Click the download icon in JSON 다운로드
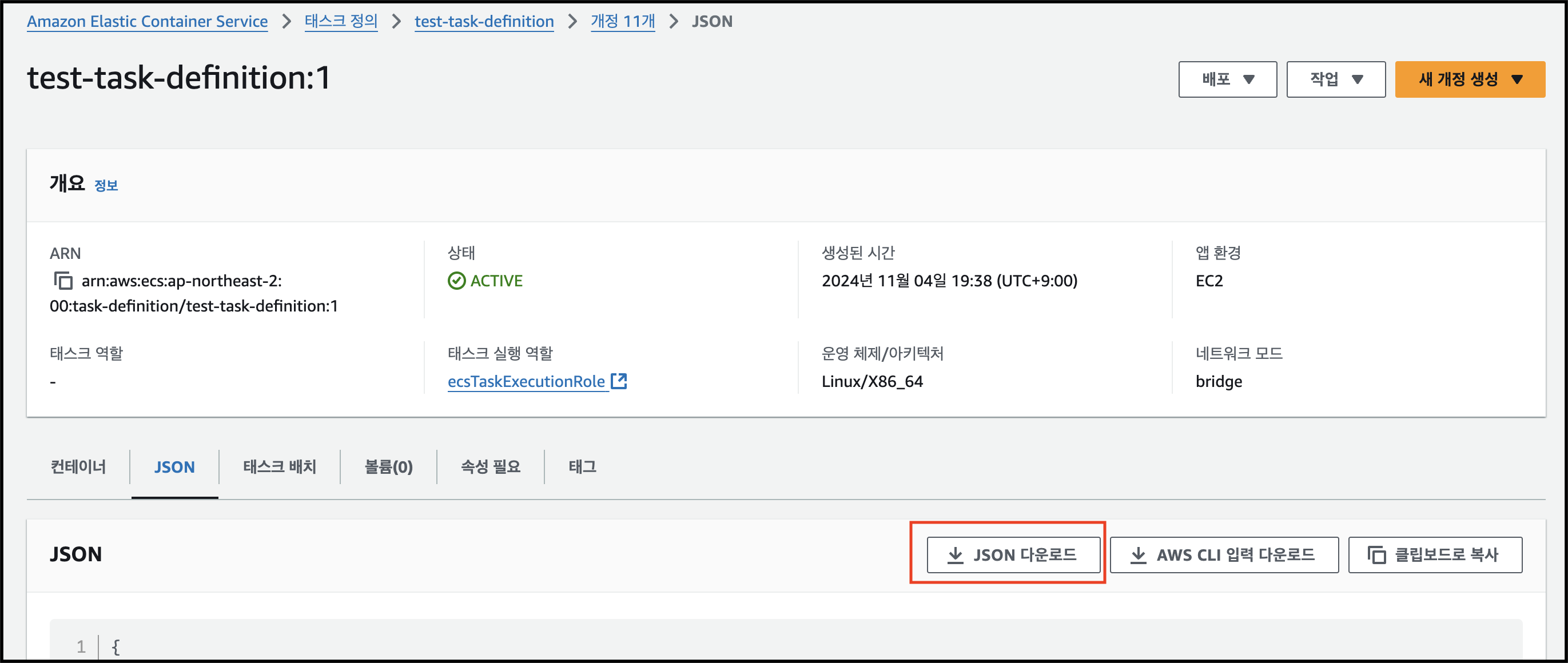This screenshot has width=1568, height=663. 956,555
